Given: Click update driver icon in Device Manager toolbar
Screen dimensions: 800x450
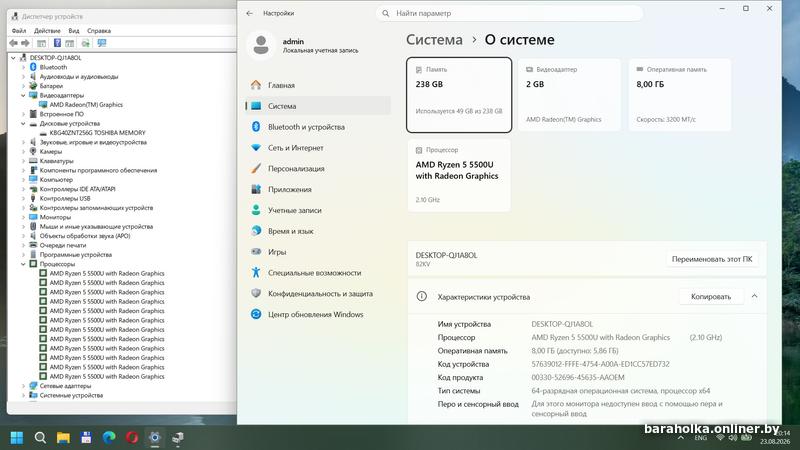Looking at the screenshot, I should [85, 43].
